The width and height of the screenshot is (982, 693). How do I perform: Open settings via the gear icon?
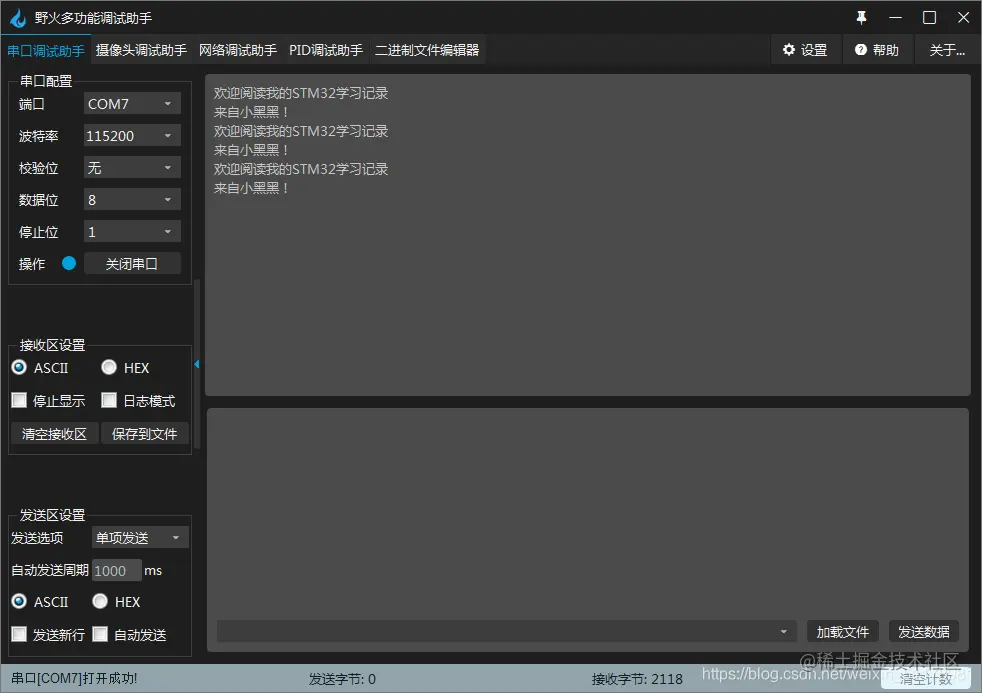[x=806, y=49]
